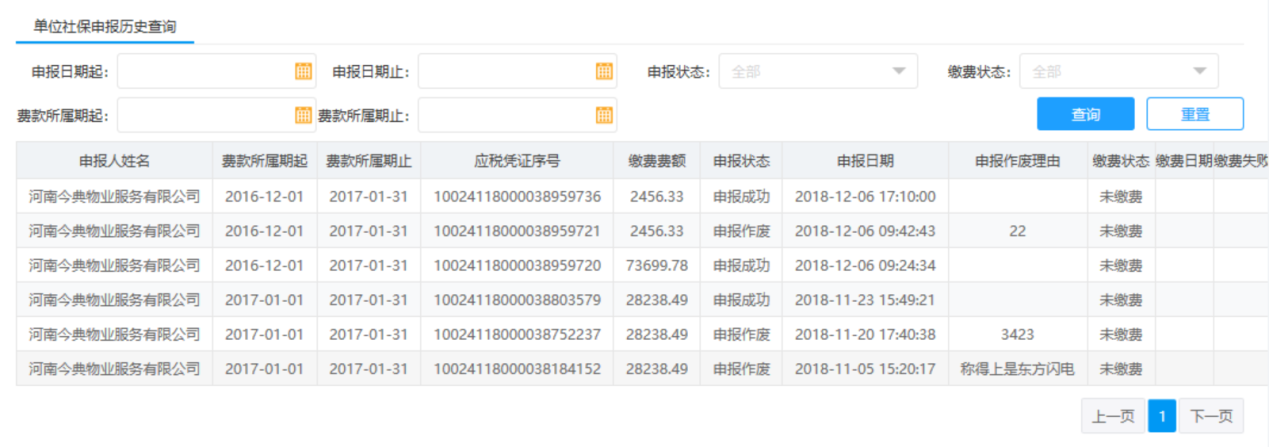Select row with voucher 10024118000038959736

[x=516, y=197]
